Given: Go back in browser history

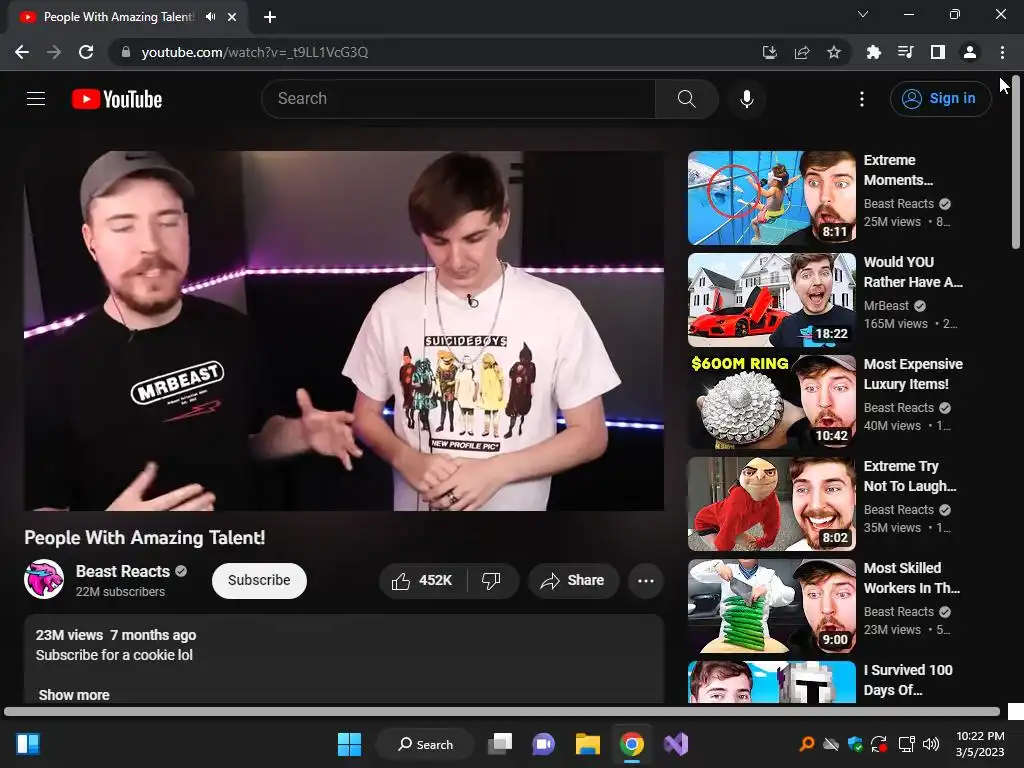Looking at the screenshot, I should click(22, 52).
